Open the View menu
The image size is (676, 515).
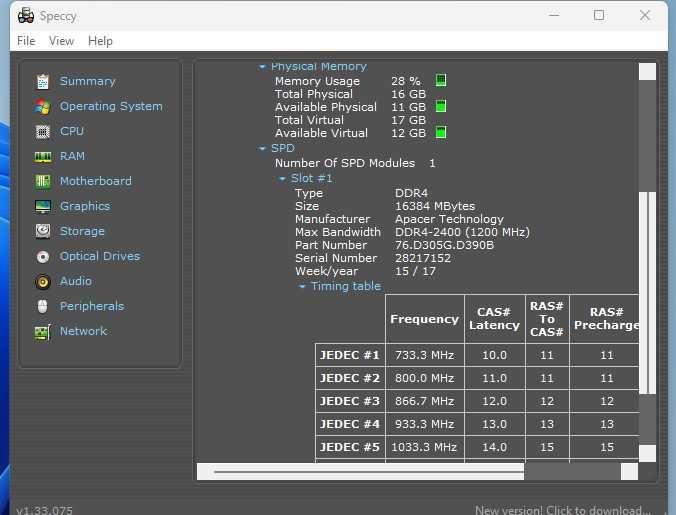pos(61,41)
